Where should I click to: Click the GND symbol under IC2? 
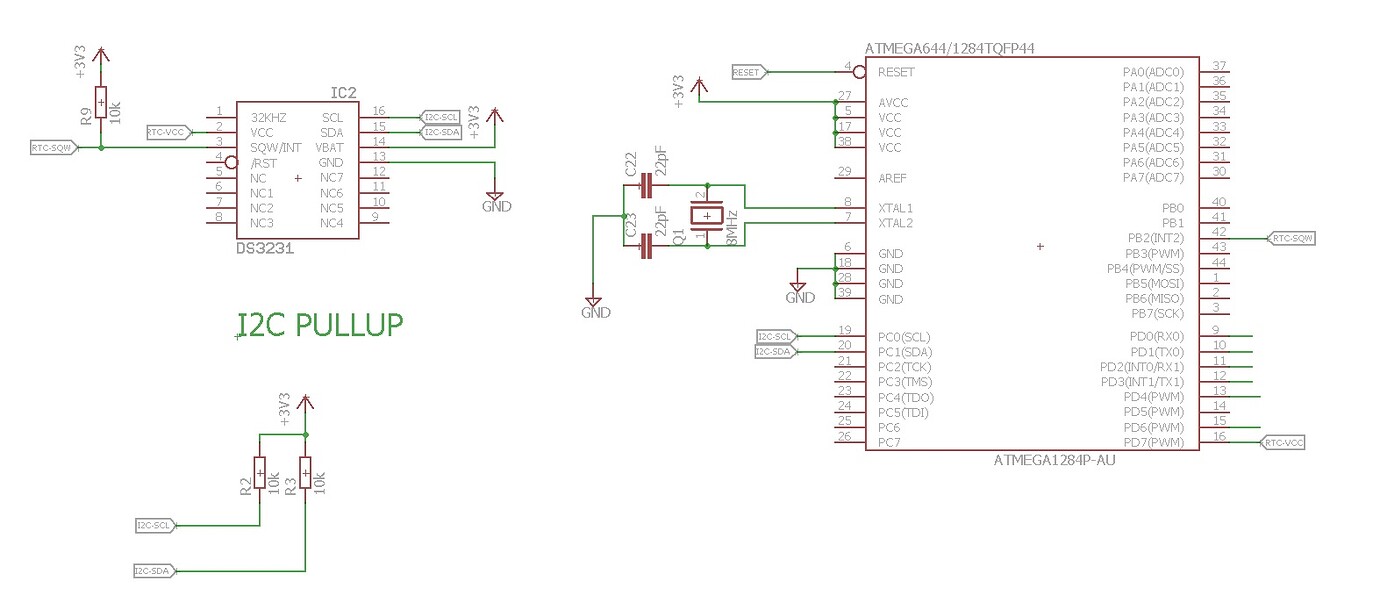[494, 196]
